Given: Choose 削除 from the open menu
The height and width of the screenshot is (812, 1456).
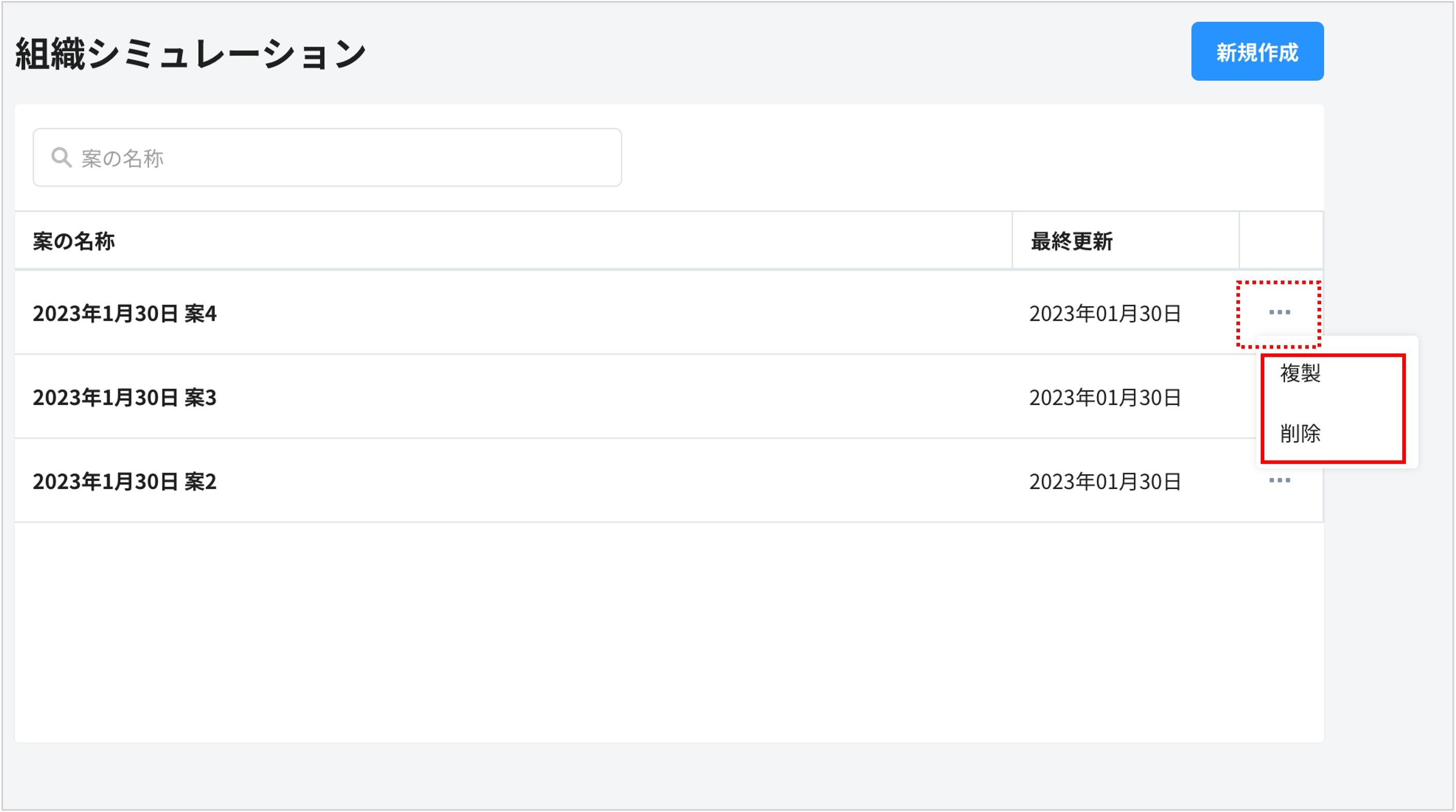Looking at the screenshot, I should coord(1300,434).
